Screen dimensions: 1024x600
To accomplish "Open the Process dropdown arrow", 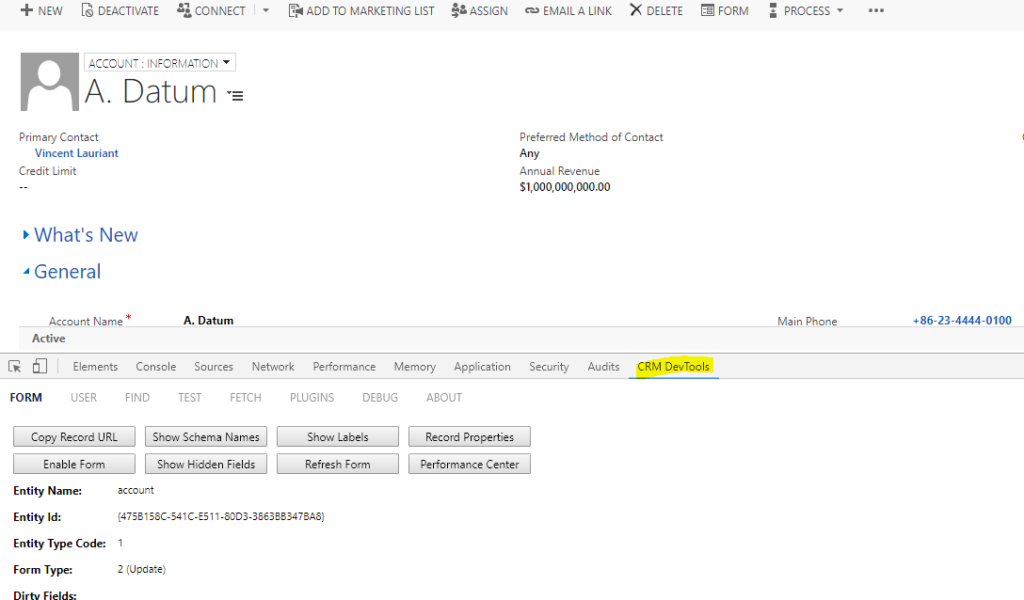I will pos(840,10).
